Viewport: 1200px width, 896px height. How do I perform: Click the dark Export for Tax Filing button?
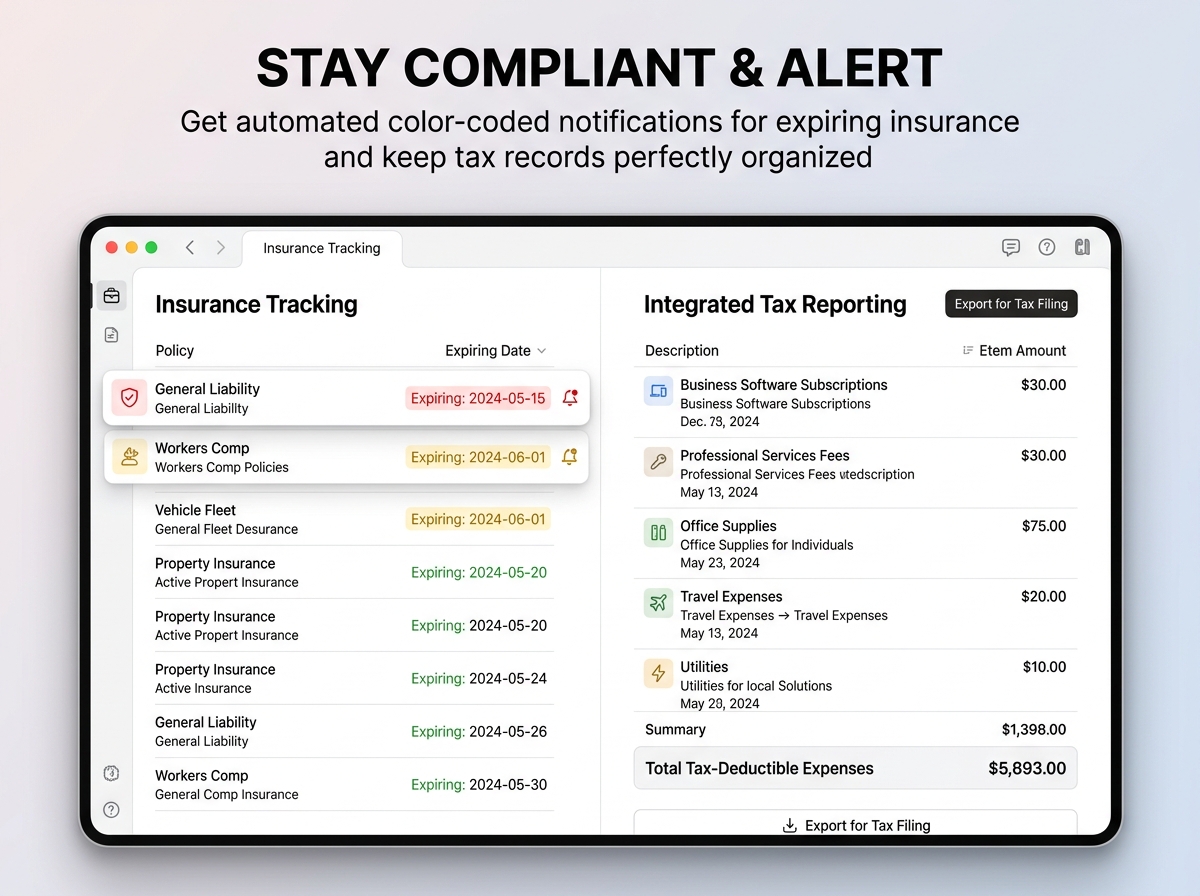(x=1011, y=304)
